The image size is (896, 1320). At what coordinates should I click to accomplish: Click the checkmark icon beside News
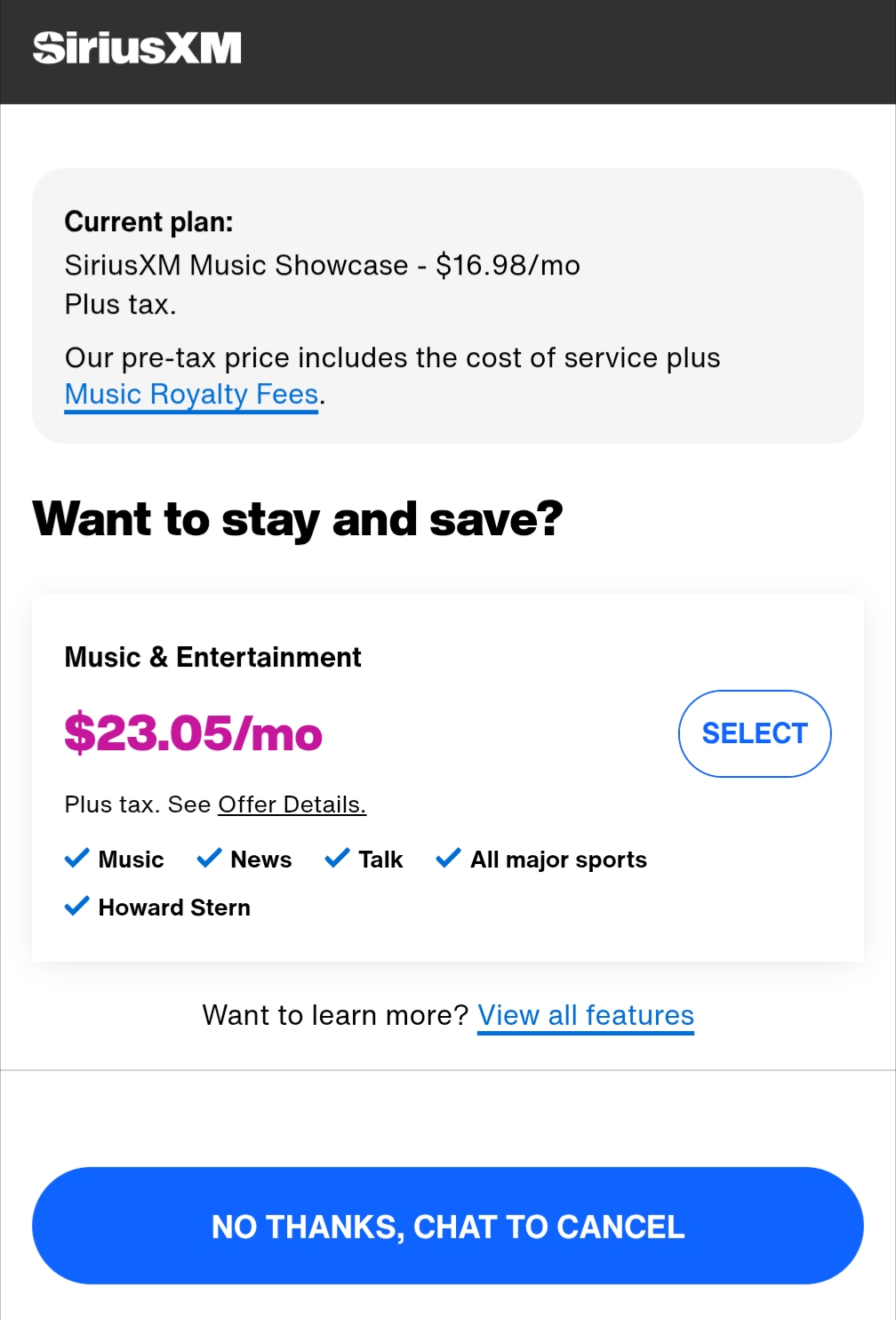click(209, 858)
